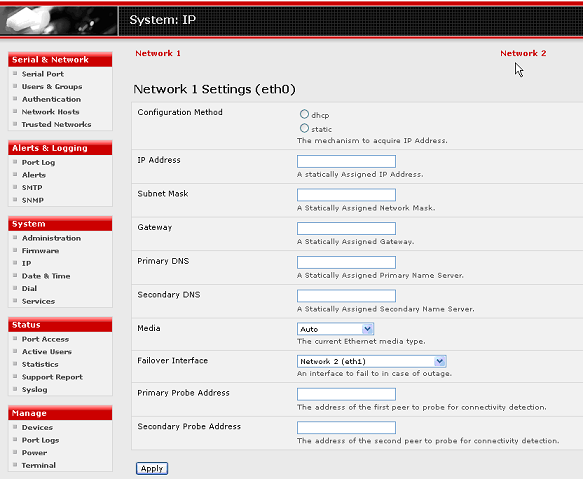
Task: Open Users & Groups settings
Action: click(x=52, y=87)
